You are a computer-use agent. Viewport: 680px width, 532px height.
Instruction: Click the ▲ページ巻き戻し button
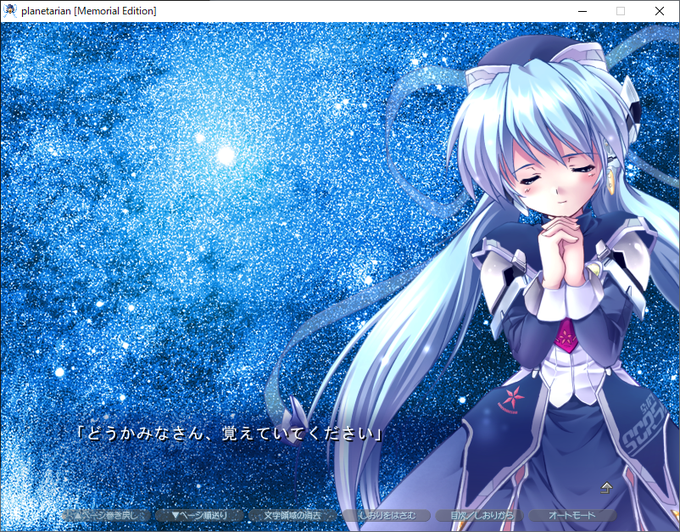point(106,516)
